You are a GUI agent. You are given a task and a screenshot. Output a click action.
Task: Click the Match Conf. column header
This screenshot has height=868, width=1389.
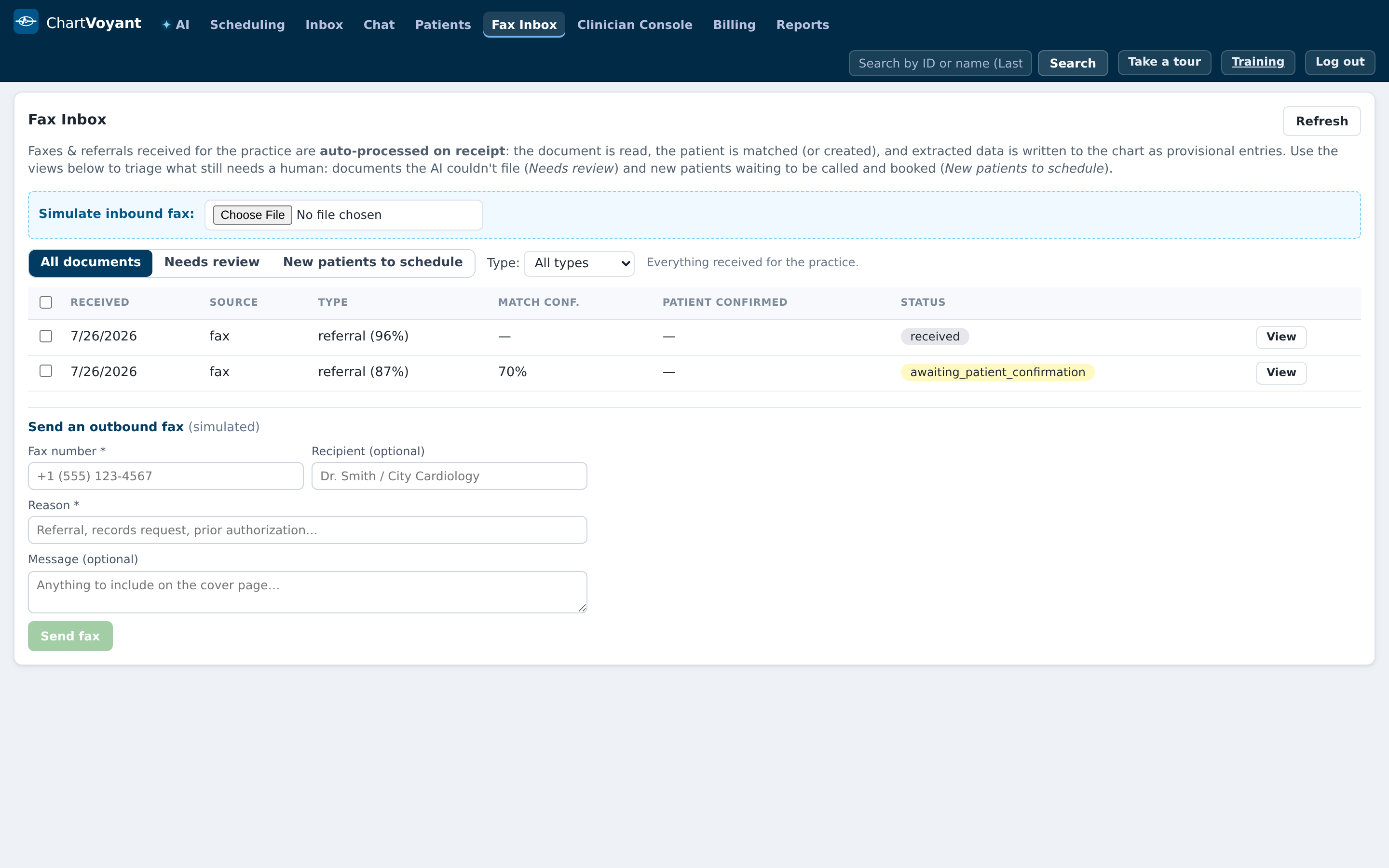(x=538, y=302)
